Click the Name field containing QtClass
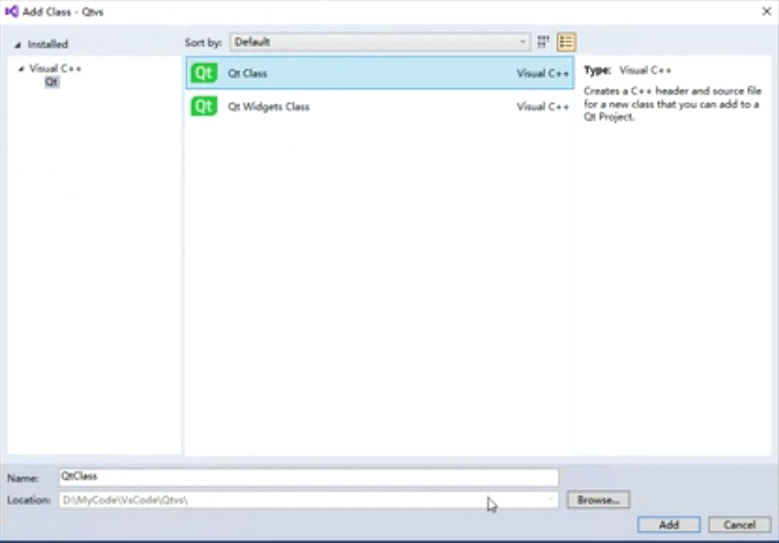This screenshot has height=543, width=779. (309, 477)
